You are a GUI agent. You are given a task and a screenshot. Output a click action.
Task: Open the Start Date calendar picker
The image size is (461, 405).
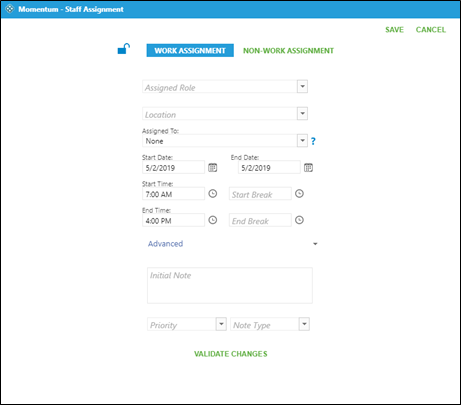[213, 168]
